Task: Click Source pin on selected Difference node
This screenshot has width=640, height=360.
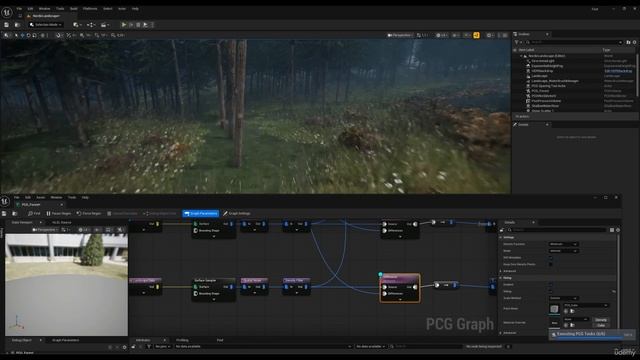Action: pos(384,287)
